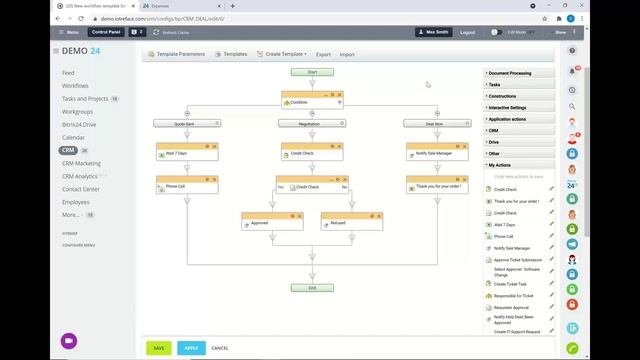The image size is (640, 360).
Task: Start a video call with purple camera button
Action: click(x=69, y=341)
